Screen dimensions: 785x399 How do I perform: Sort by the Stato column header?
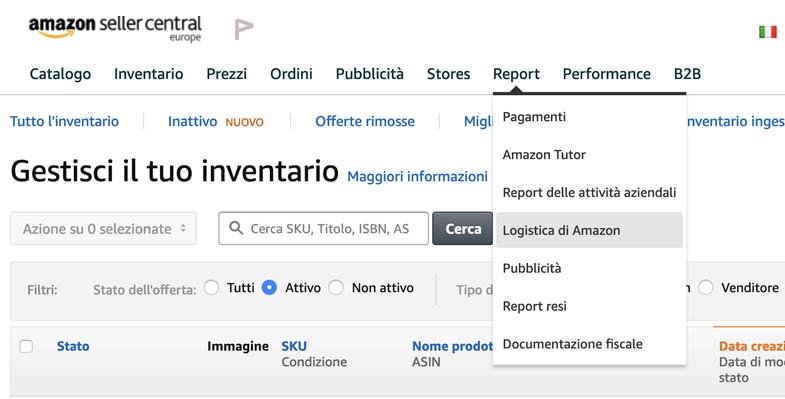point(73,346)
